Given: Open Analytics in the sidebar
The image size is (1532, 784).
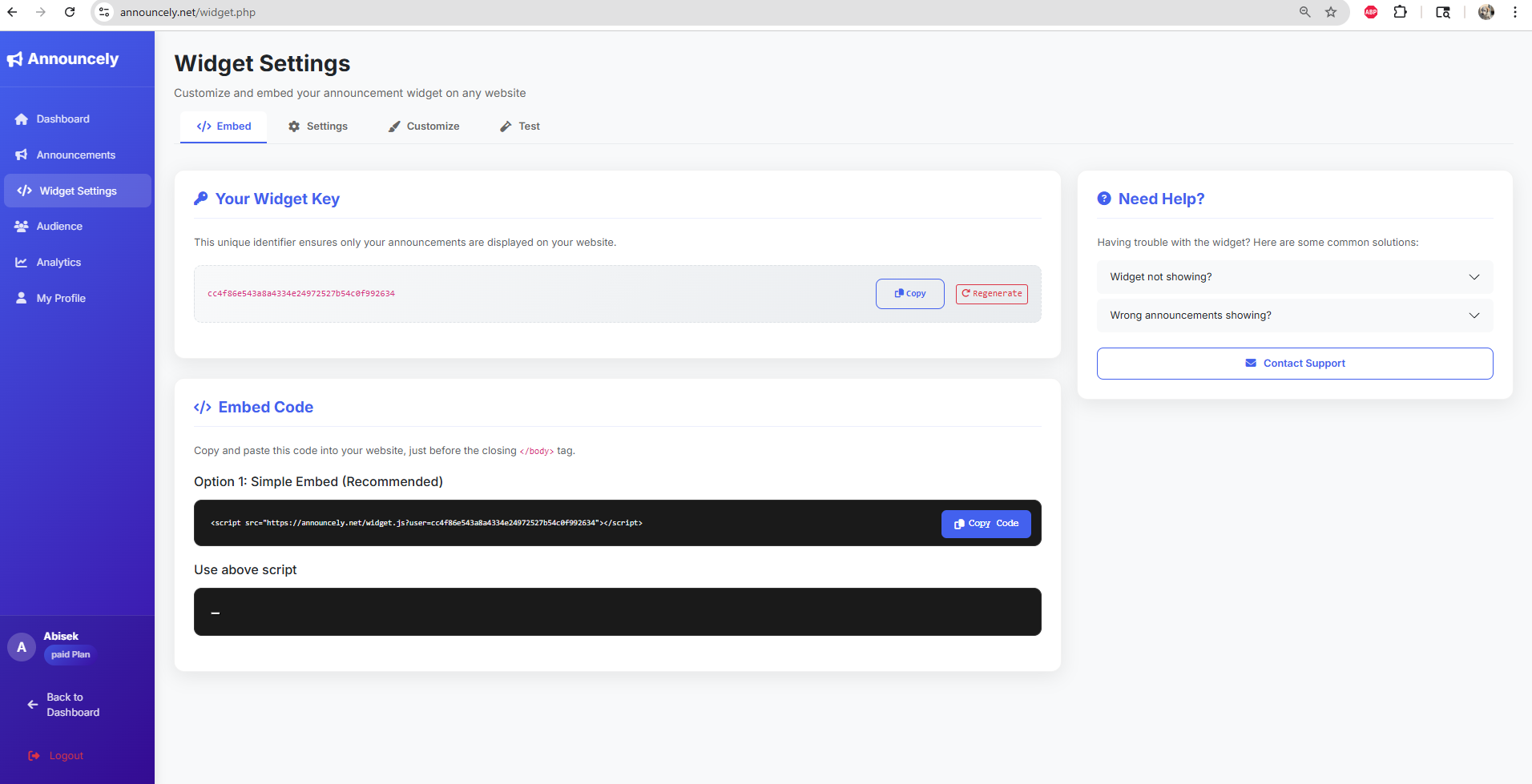Looking at the screenshot, I should (x=78, y=263).
